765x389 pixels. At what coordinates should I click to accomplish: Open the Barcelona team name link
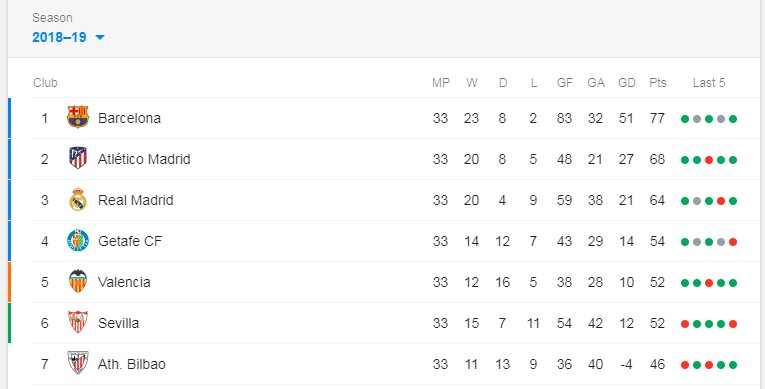pyautogui.click(x=129, y=118)
